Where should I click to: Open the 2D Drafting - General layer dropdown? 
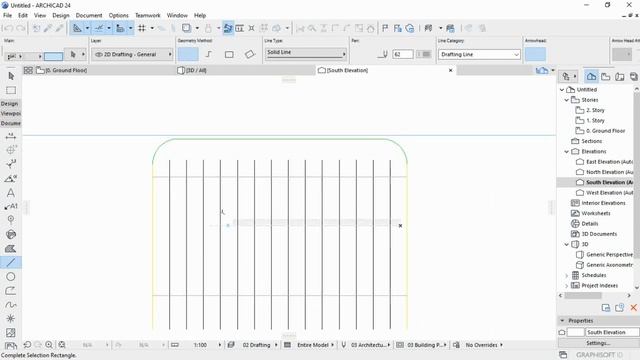(x=132, y=54)
